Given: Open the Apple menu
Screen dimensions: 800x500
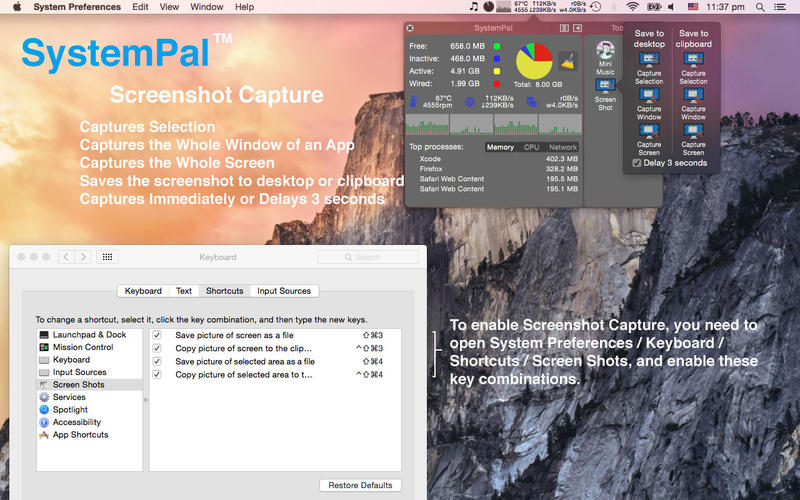Looking at the screenshot, I should click(x=17, y=7).
